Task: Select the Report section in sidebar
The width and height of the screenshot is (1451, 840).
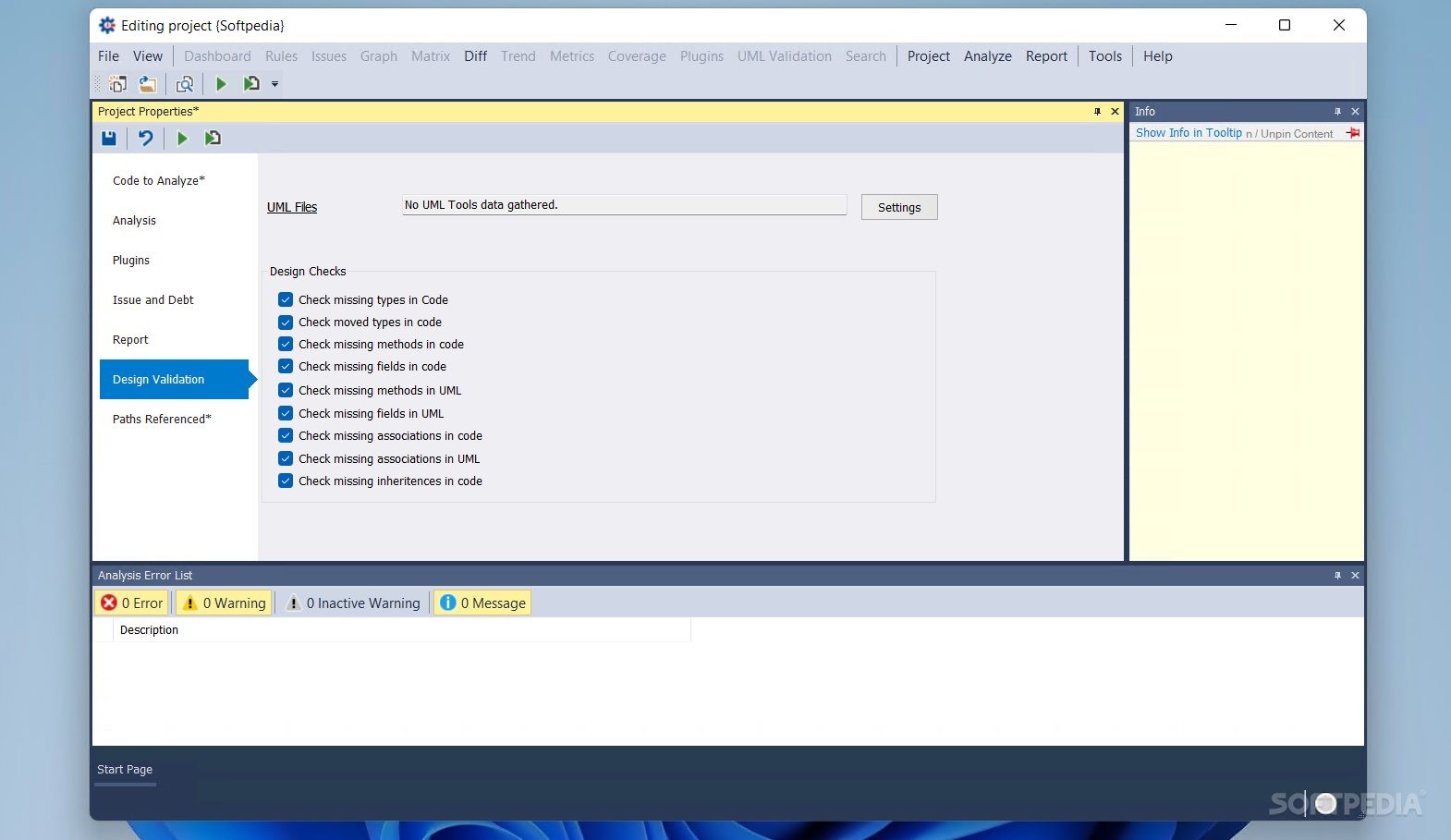Action: 174,339
